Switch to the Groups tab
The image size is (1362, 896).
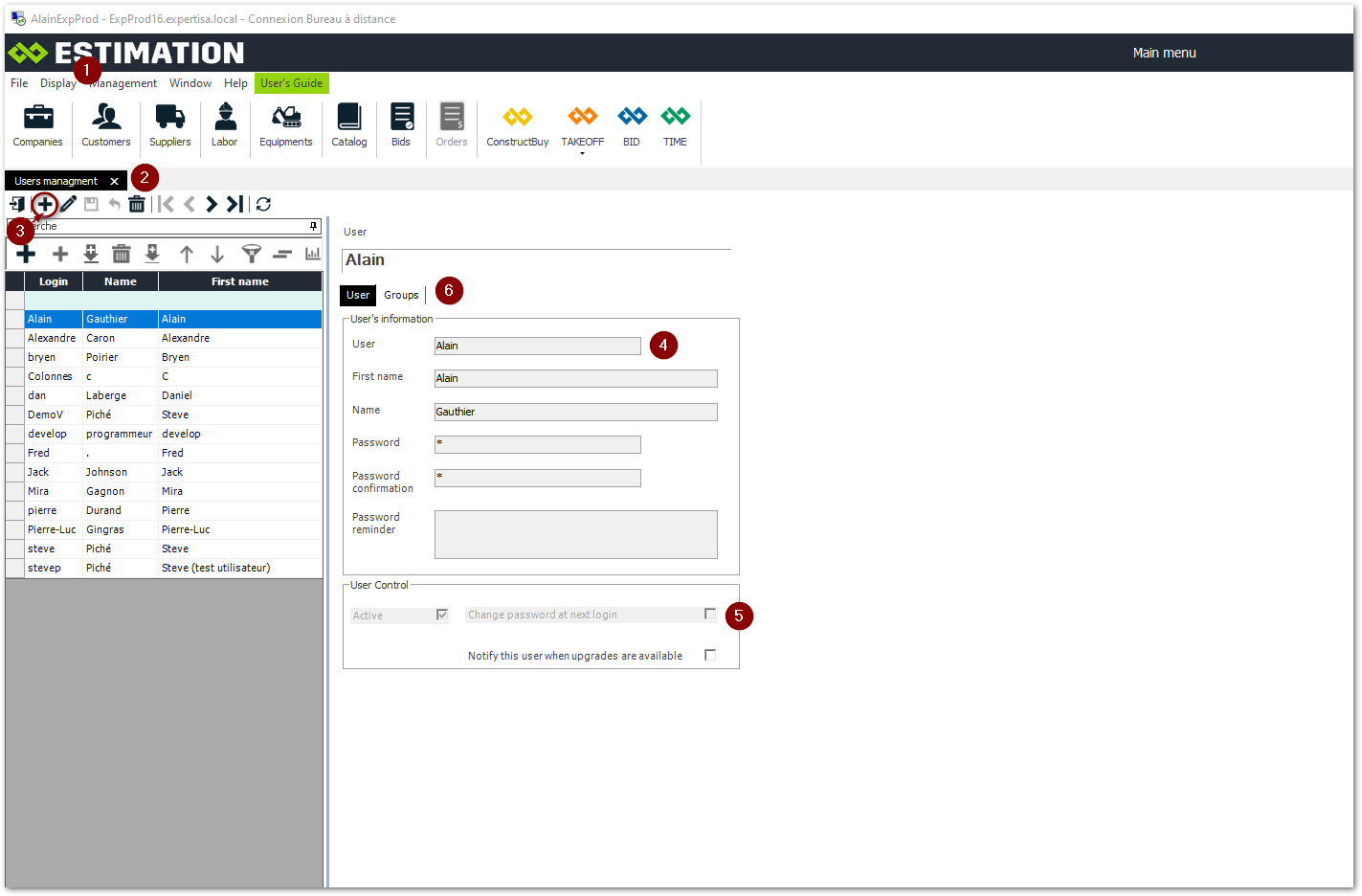point(401,295)
